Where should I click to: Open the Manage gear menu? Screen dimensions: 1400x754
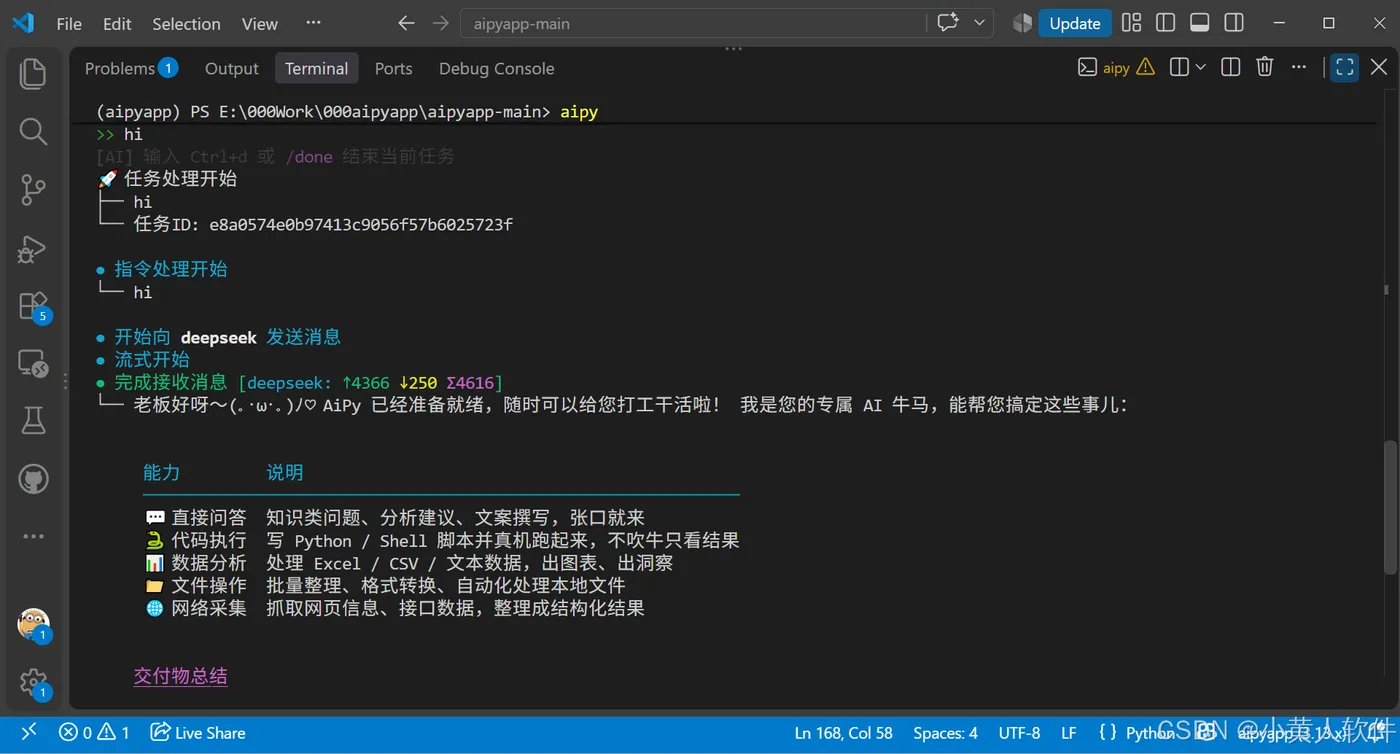(33, 683)
